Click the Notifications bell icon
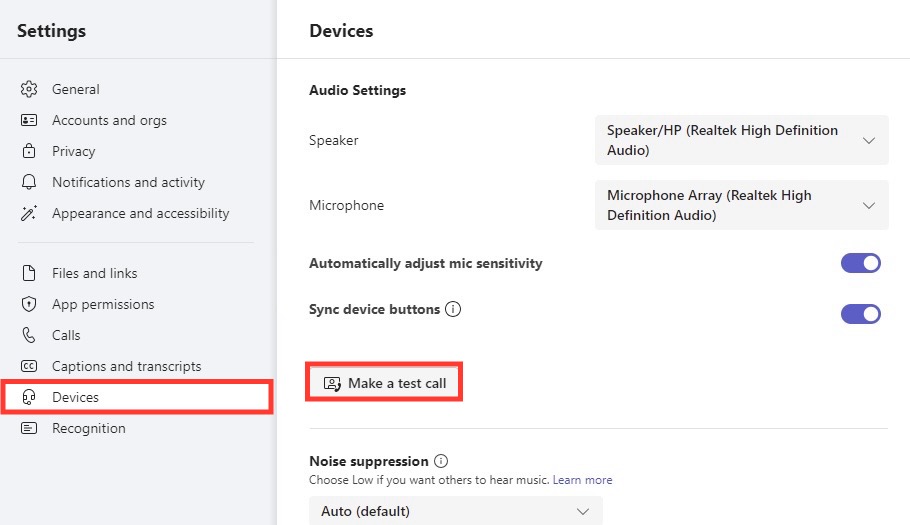The width and height of the screenshot is (910, 525). click(28, 182)
